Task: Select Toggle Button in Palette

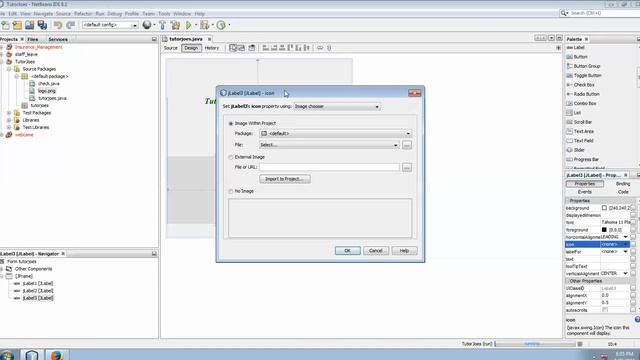Action: [x=587, y=76]
